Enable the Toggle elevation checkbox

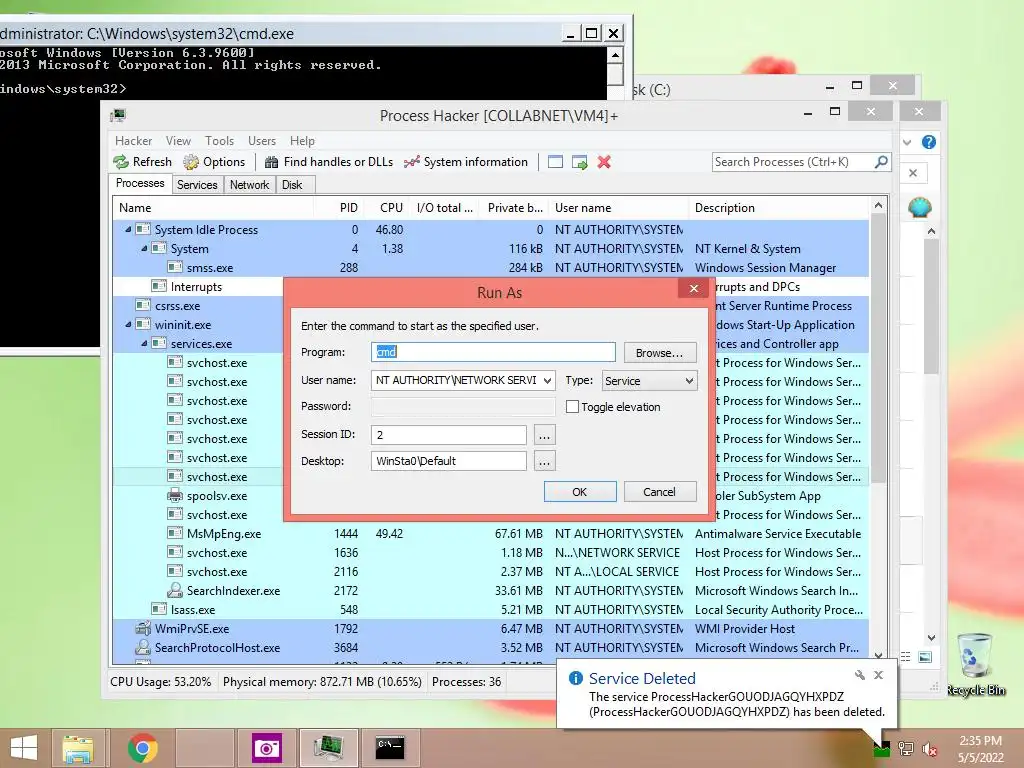tap(572, 406)
